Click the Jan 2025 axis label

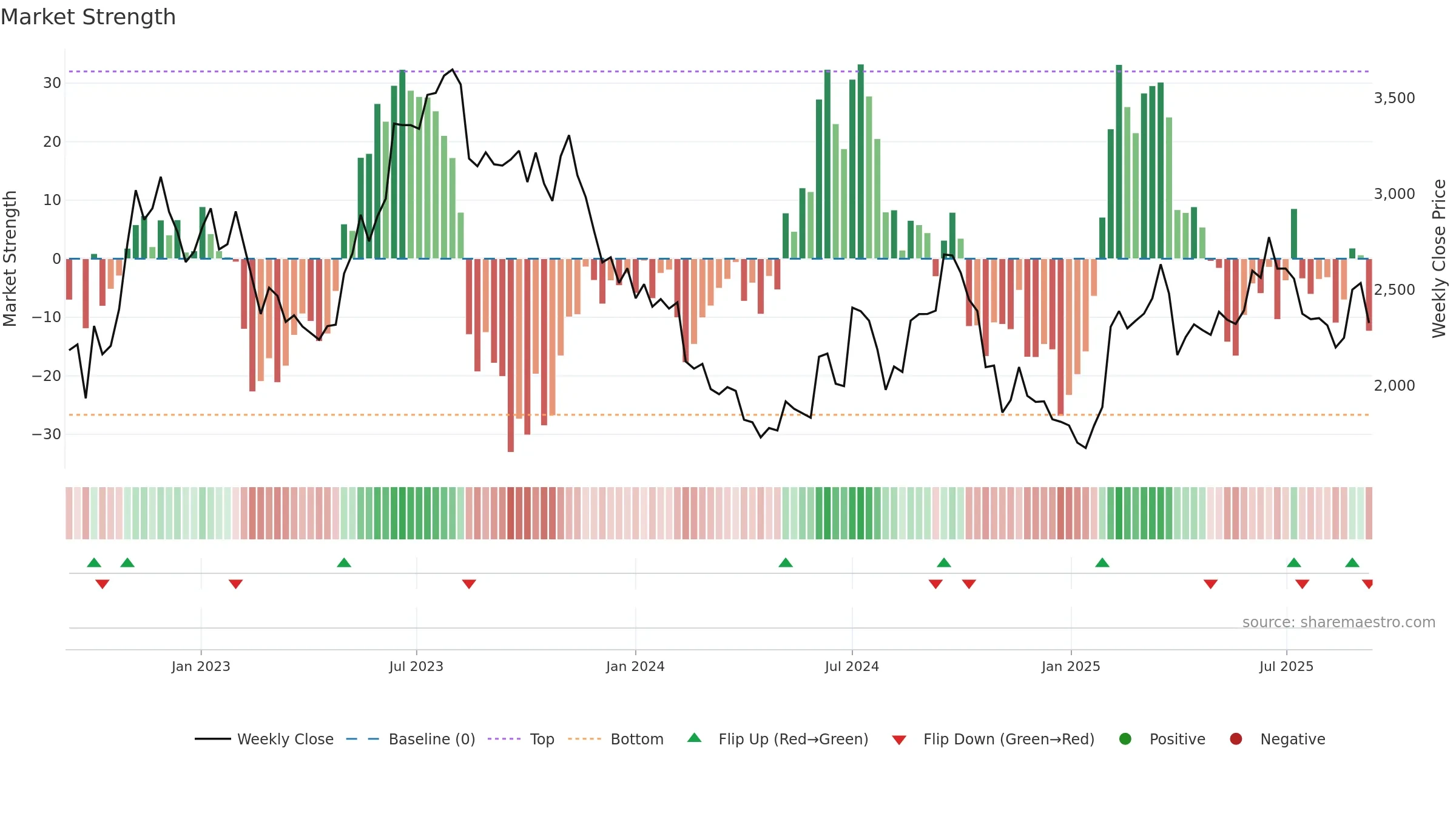pyautogui.click(x=1071, y=666)
